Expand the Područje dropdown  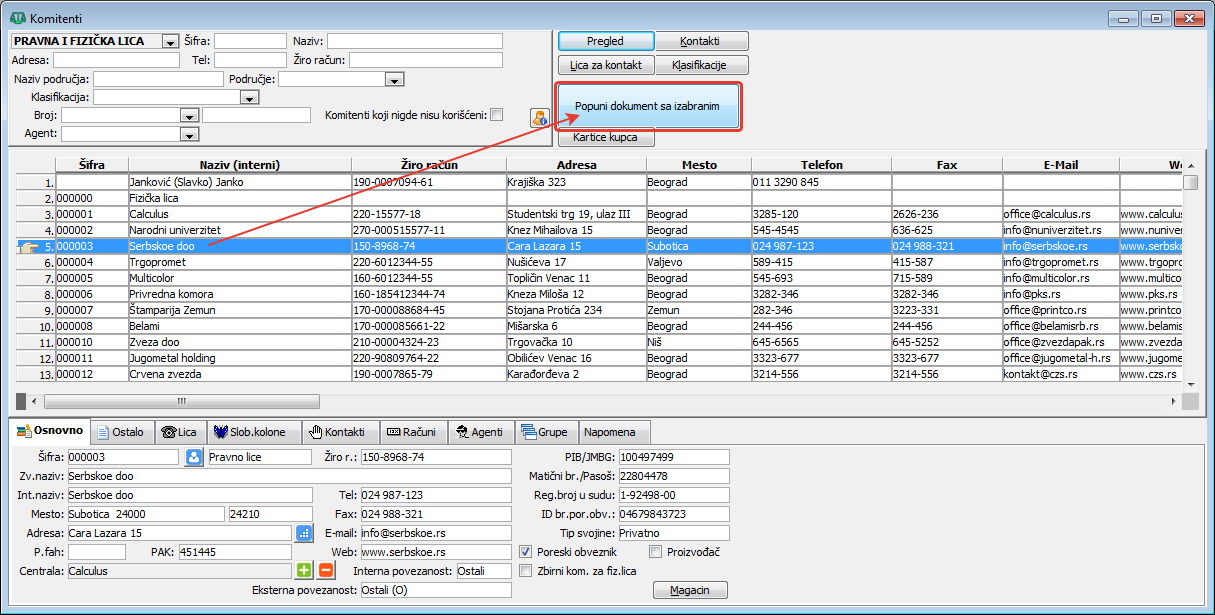pyautogui.click(x=395, y=79)
